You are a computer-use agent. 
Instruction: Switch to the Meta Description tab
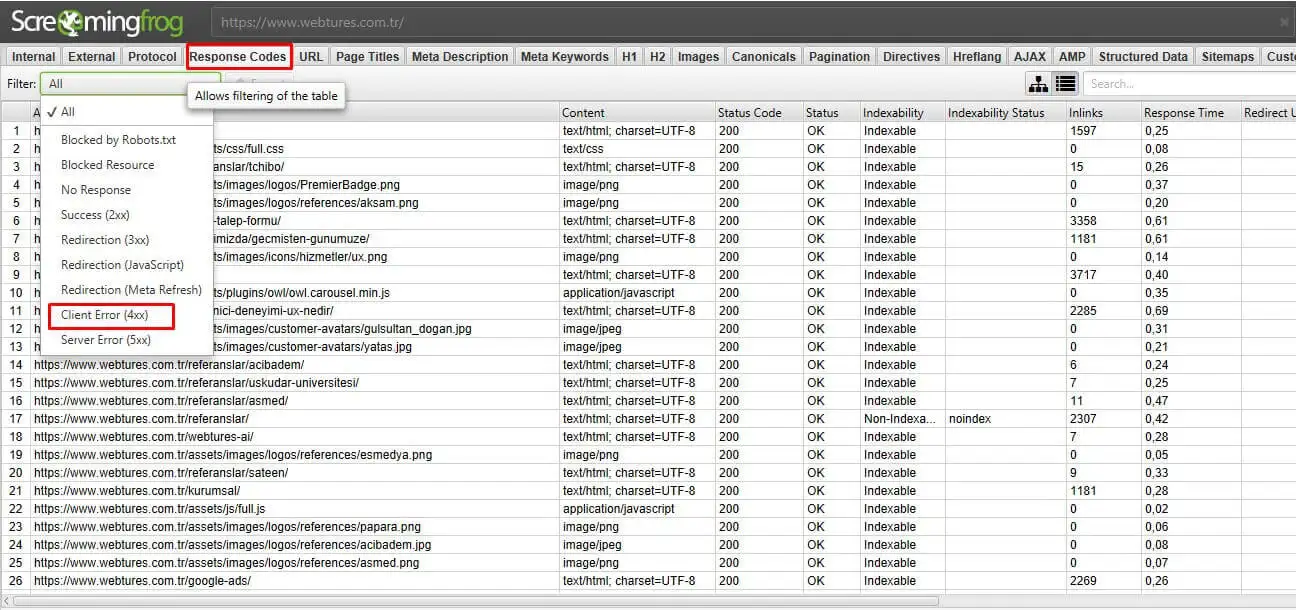coord(459,56)
